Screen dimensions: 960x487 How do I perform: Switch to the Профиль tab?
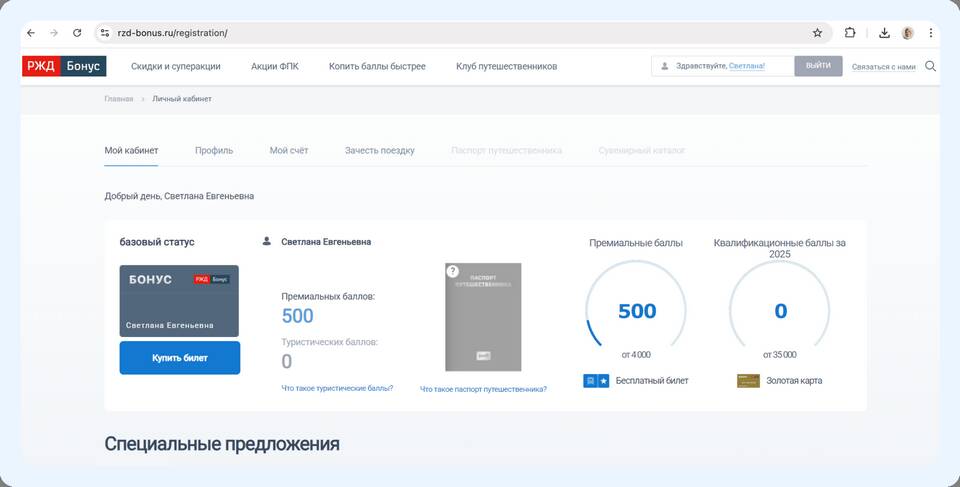coord(214,151)
